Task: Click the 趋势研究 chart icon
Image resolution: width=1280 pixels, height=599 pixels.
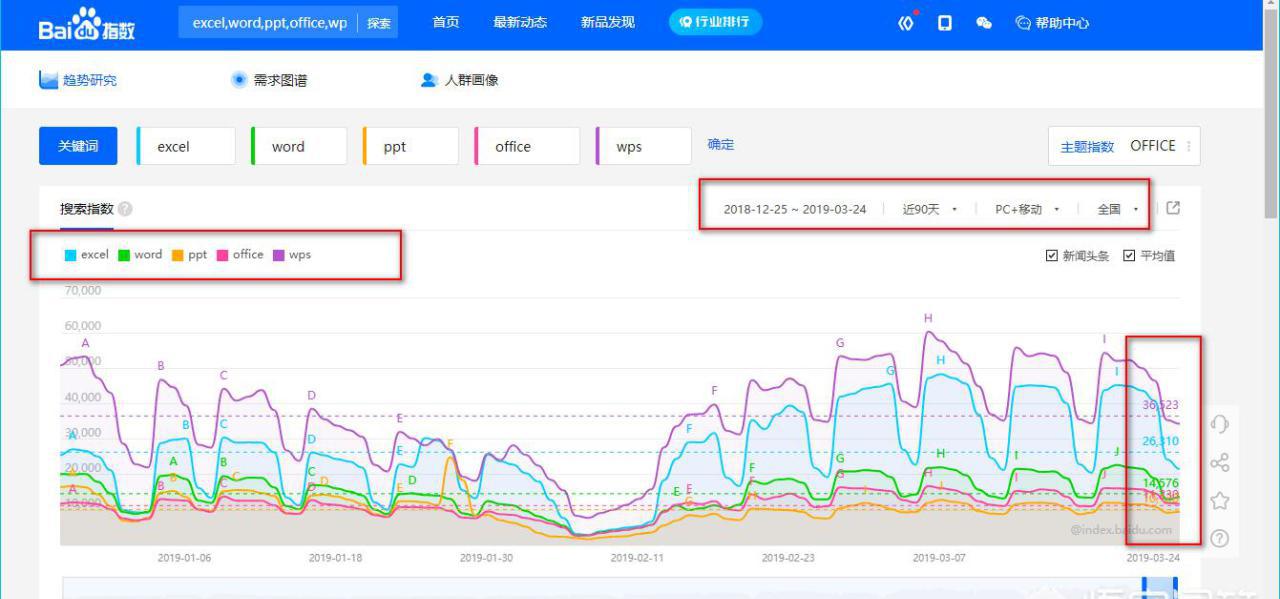Action: (48, 80)
